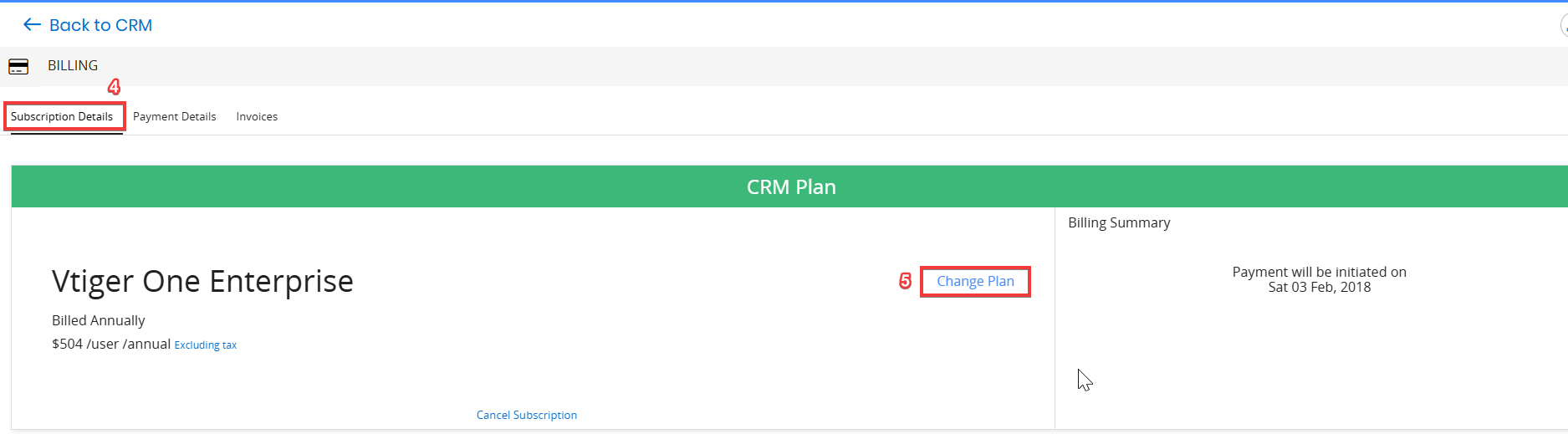Select the Sat 03 Feb, 2018 payment date

coord(1320,287)
